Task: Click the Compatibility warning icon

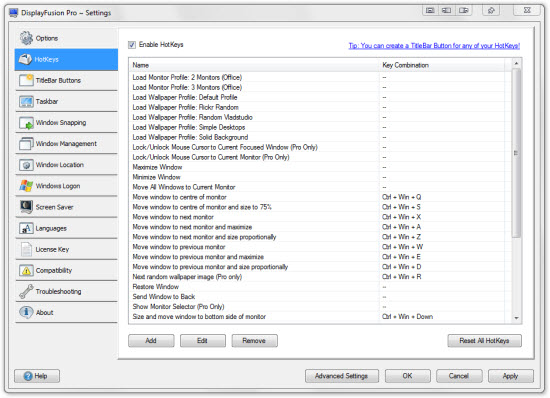Action: click(26, 270)
